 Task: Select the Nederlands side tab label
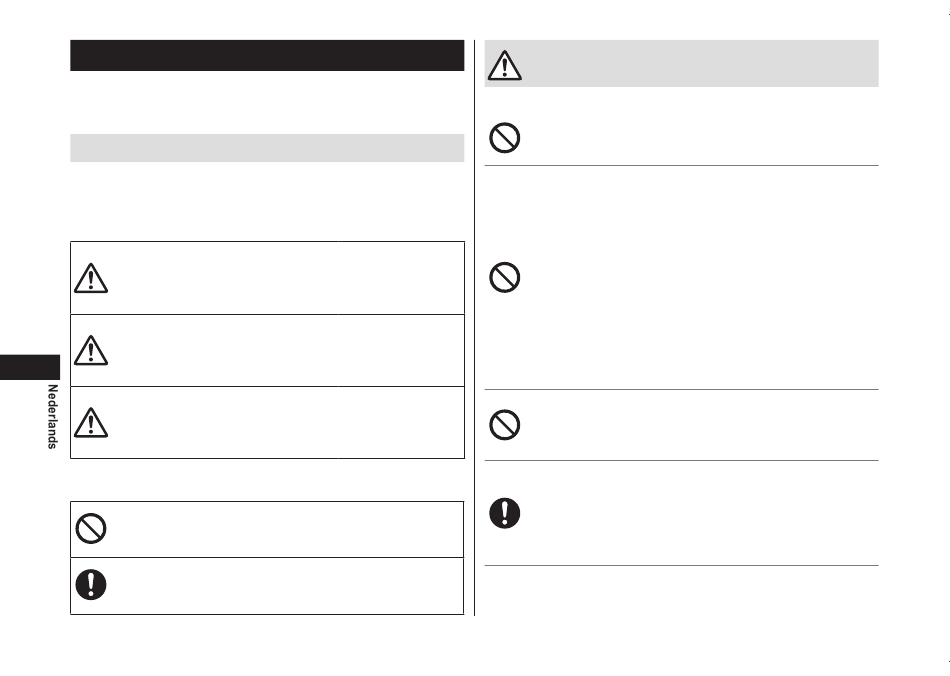point(52,417)
